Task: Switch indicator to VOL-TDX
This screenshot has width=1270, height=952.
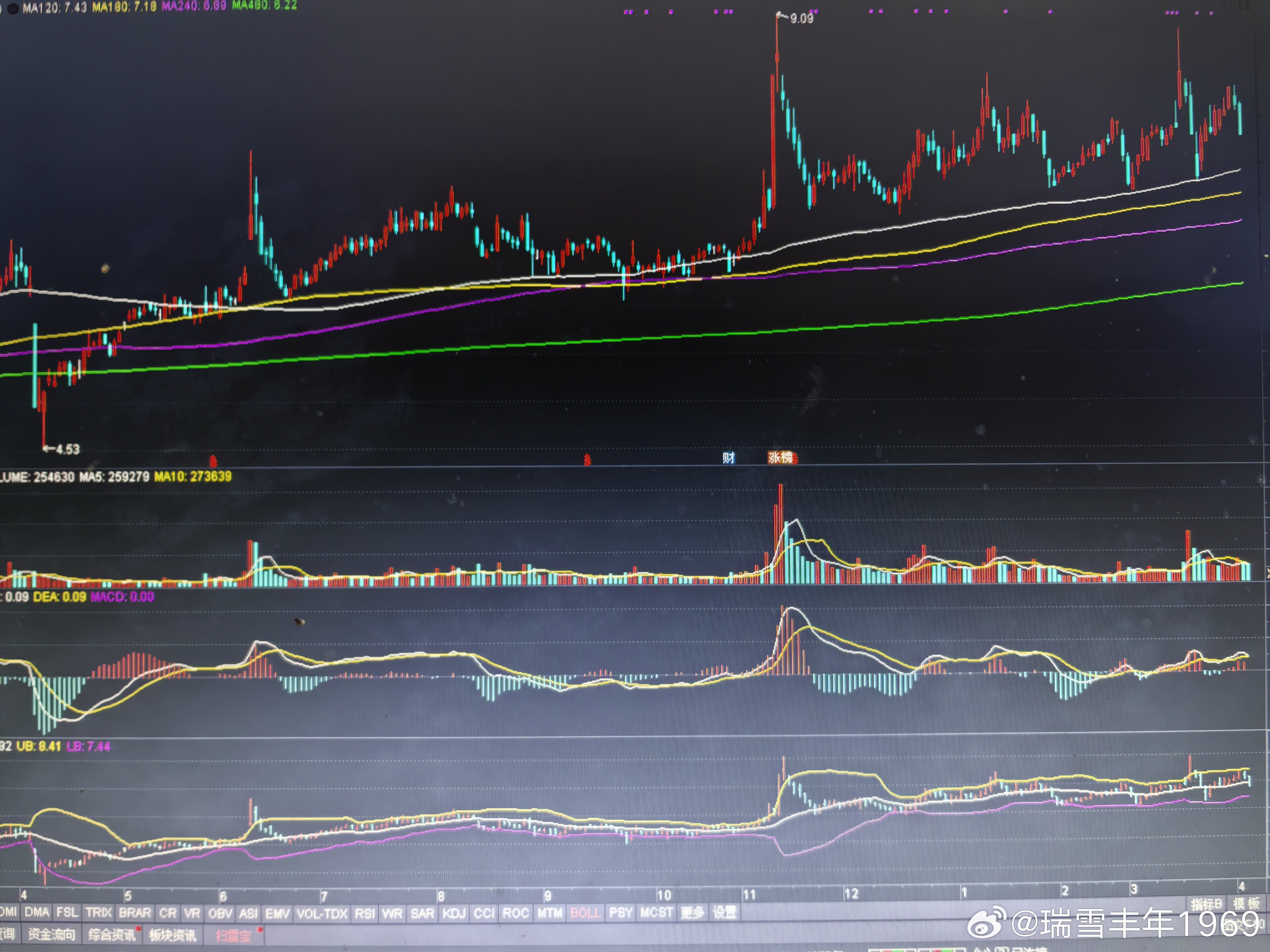Action: 322,913
